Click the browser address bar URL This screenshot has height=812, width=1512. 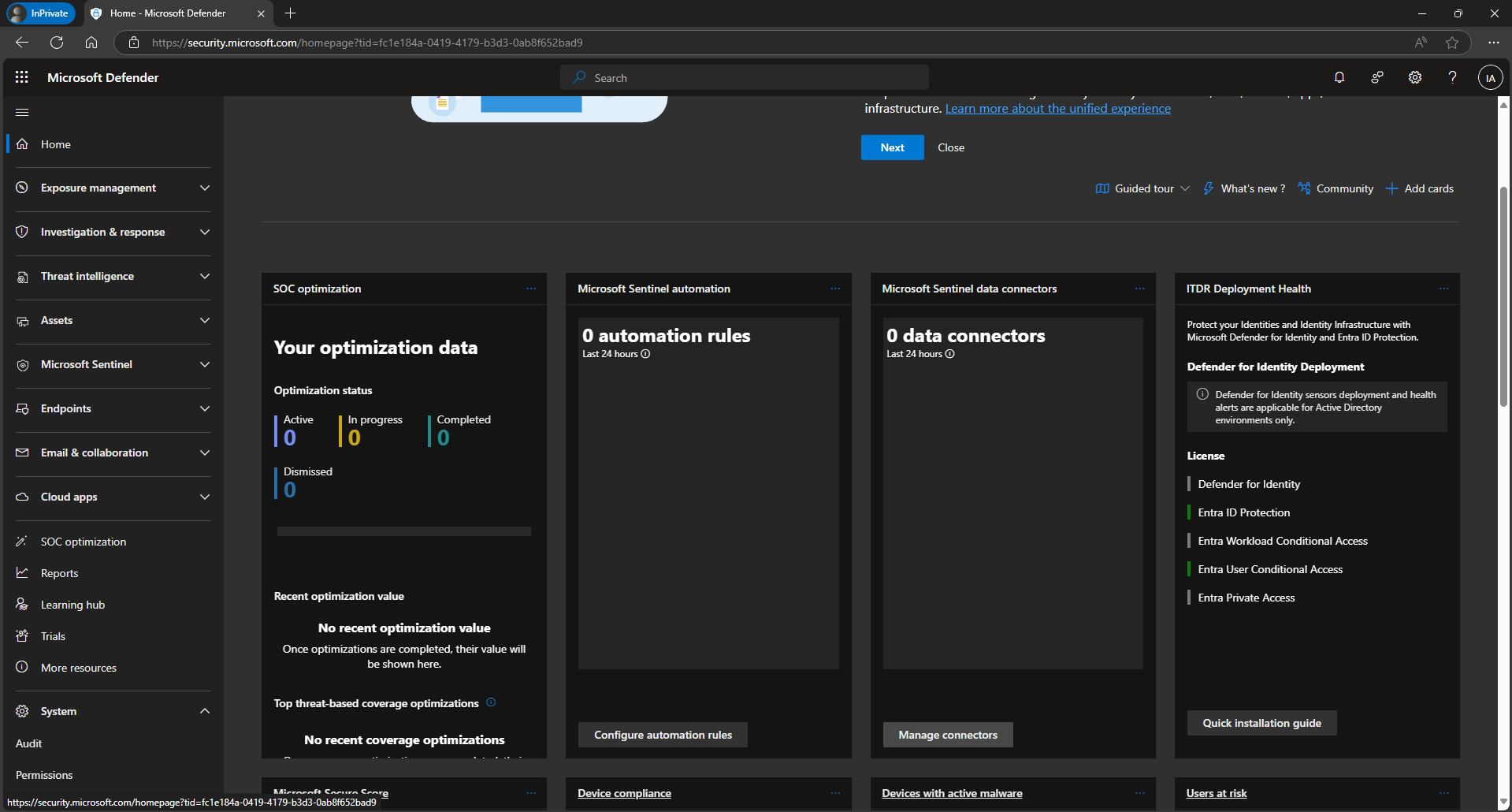[x=367, y=43]
